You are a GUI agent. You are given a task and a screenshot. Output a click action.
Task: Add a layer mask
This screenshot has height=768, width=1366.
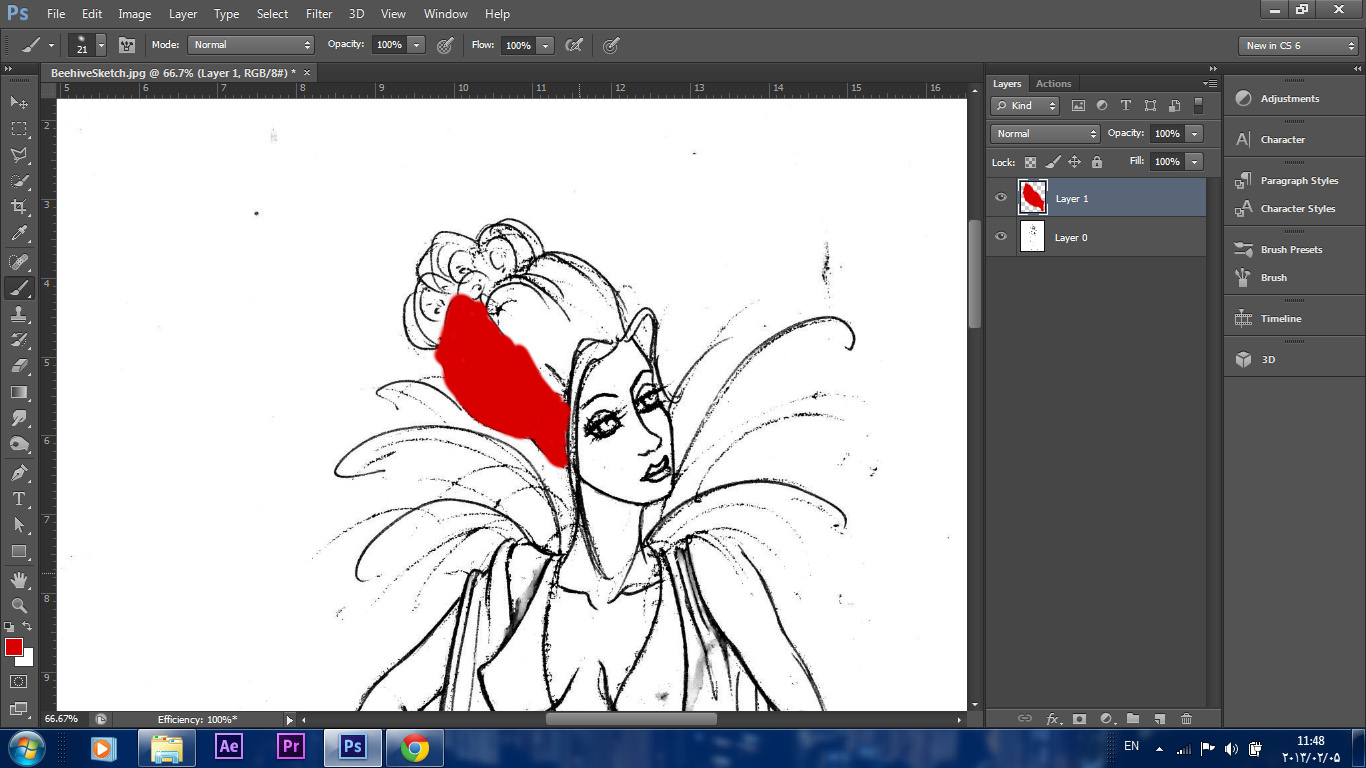coord(1080,718)
